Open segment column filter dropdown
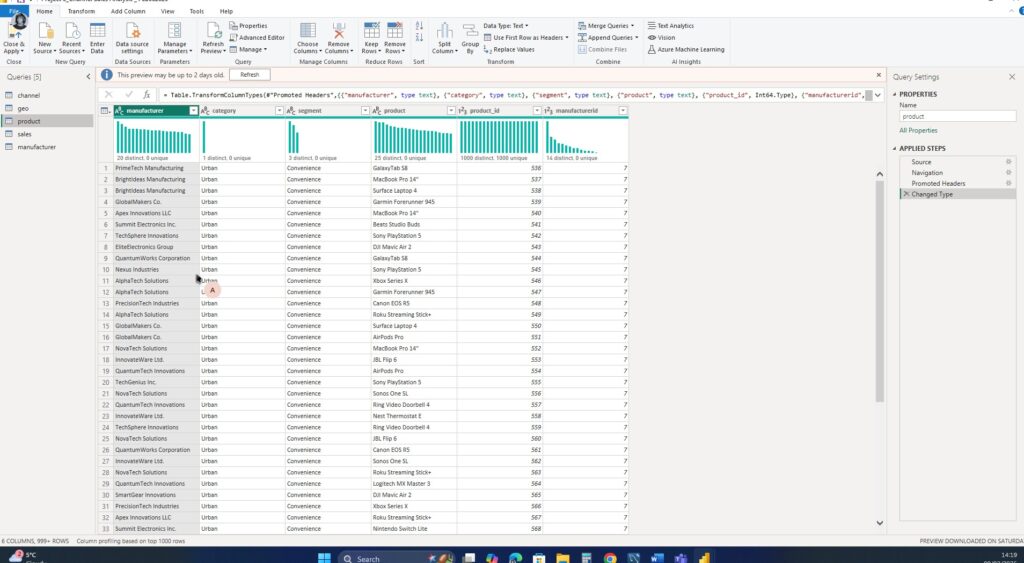 click(365, 111)
